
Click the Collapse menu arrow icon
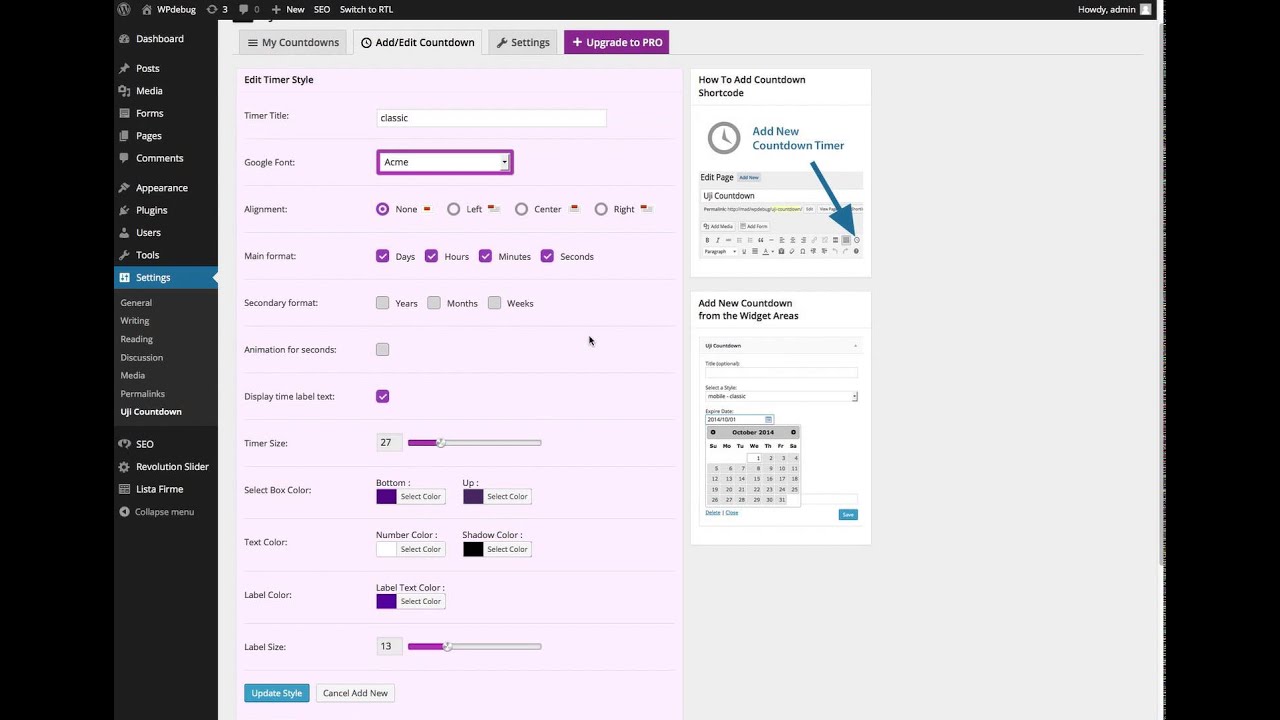(x=124, y=512)
